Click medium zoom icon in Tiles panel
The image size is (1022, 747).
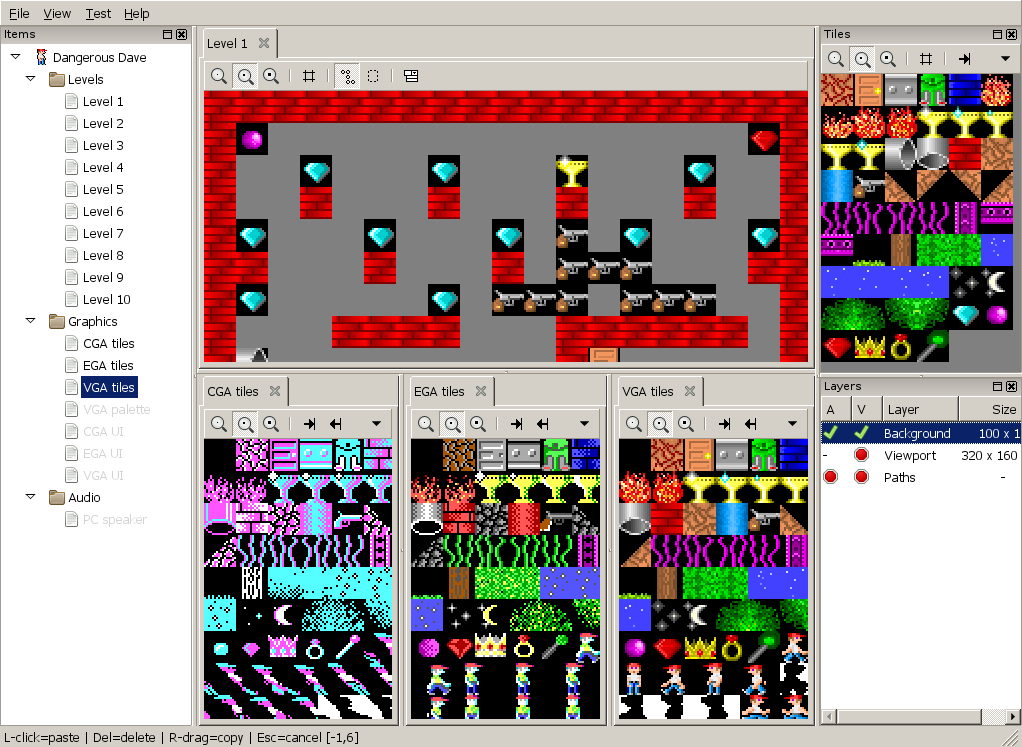[862, 59]
